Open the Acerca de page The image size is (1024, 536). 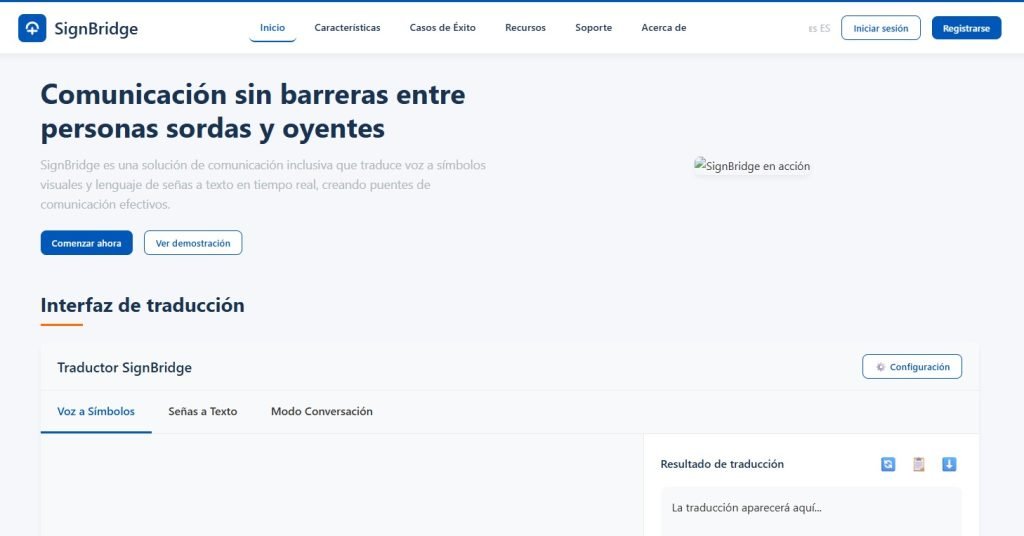[x=663, y=28]
